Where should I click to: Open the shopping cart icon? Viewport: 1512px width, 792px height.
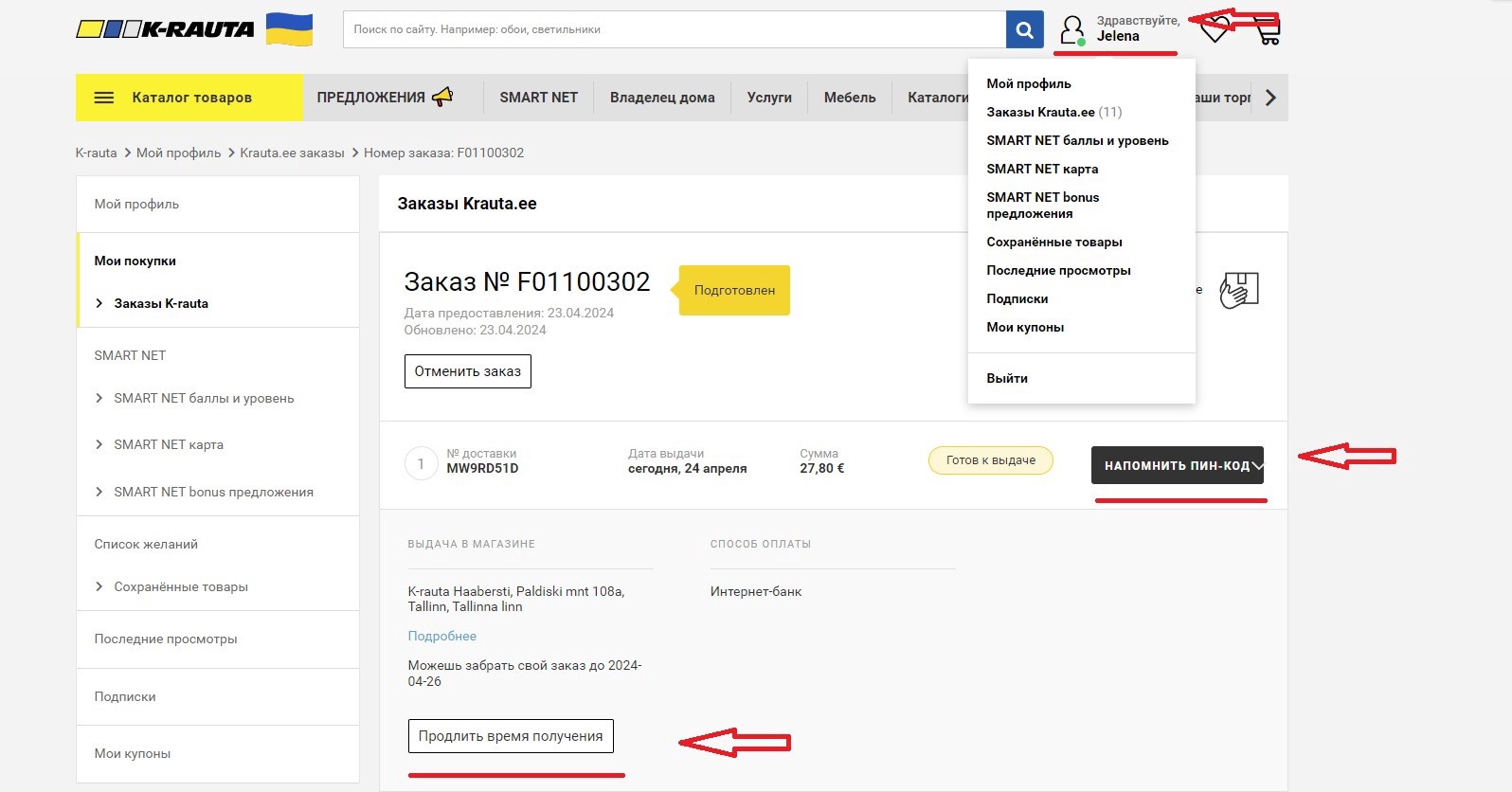click(x=1268, y=30)
